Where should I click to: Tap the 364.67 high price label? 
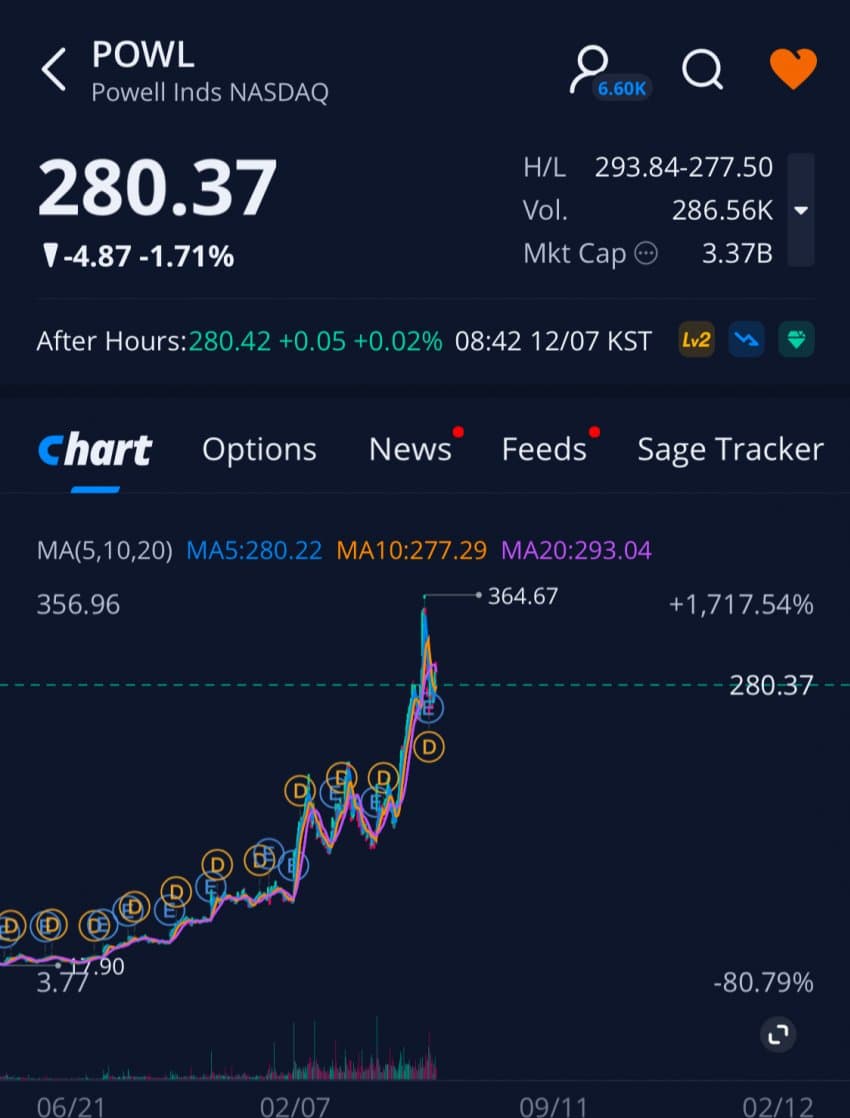(522, 596)
